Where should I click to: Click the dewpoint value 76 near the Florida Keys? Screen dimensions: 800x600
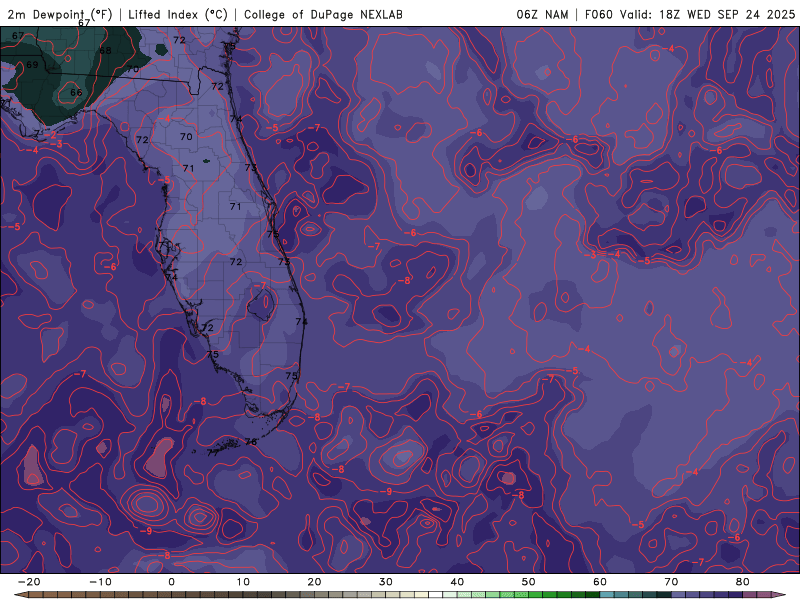(251, 442)
